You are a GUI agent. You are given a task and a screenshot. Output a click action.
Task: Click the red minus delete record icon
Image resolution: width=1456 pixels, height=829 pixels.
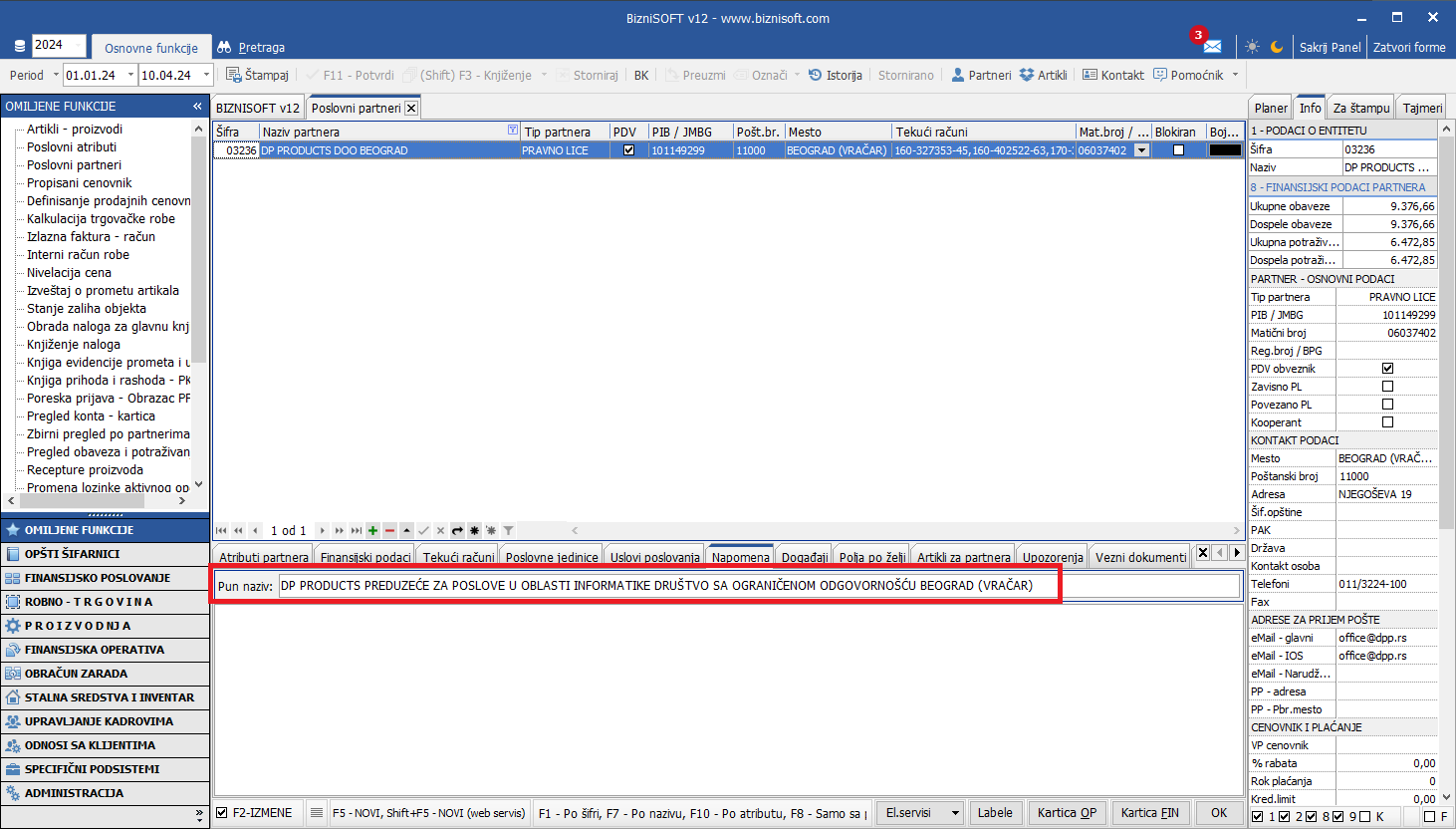tap(389, 531)
